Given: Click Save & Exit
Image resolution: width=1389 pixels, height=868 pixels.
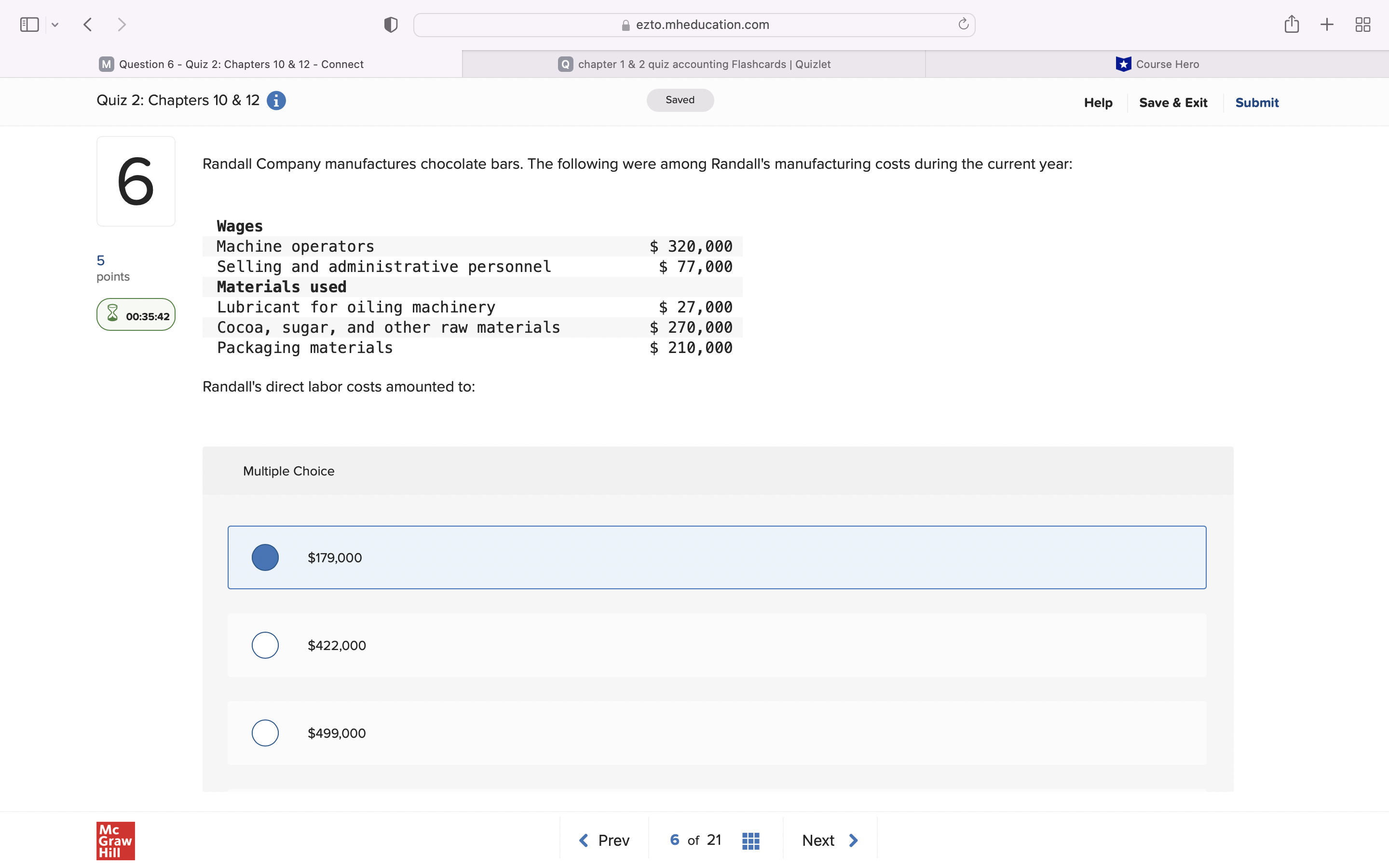Looking at the screenshot, I should 1172,103.
